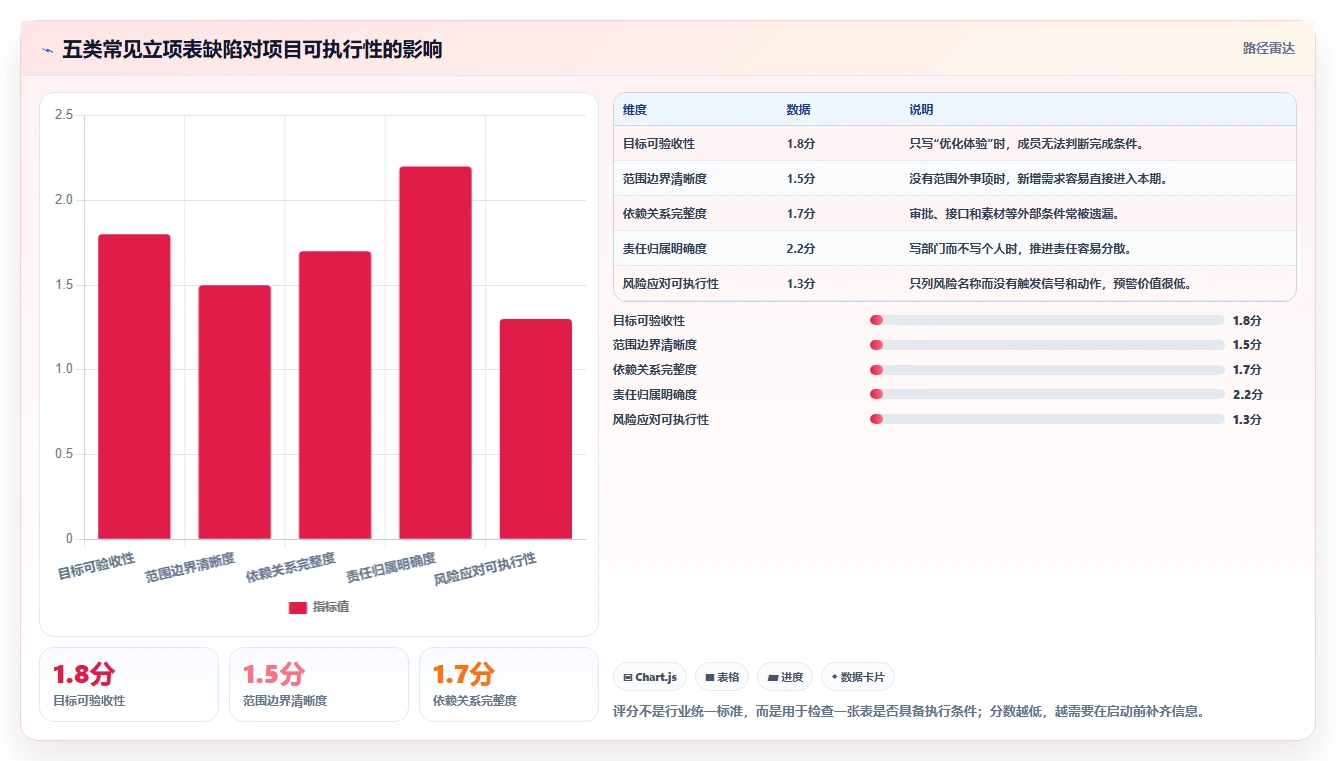The height and width of the screenshot is (761, 1336).
Task: Click the 责任归属明确度 bar in the chart
Action: [435, 353]
